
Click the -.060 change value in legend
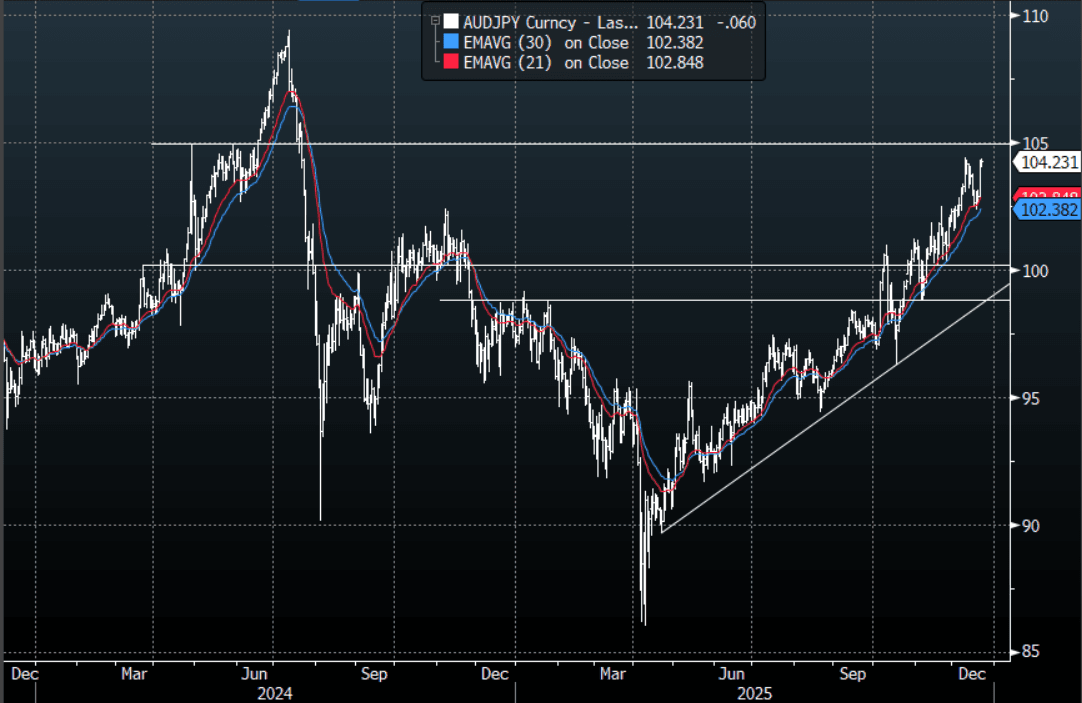tap(738, 21)
